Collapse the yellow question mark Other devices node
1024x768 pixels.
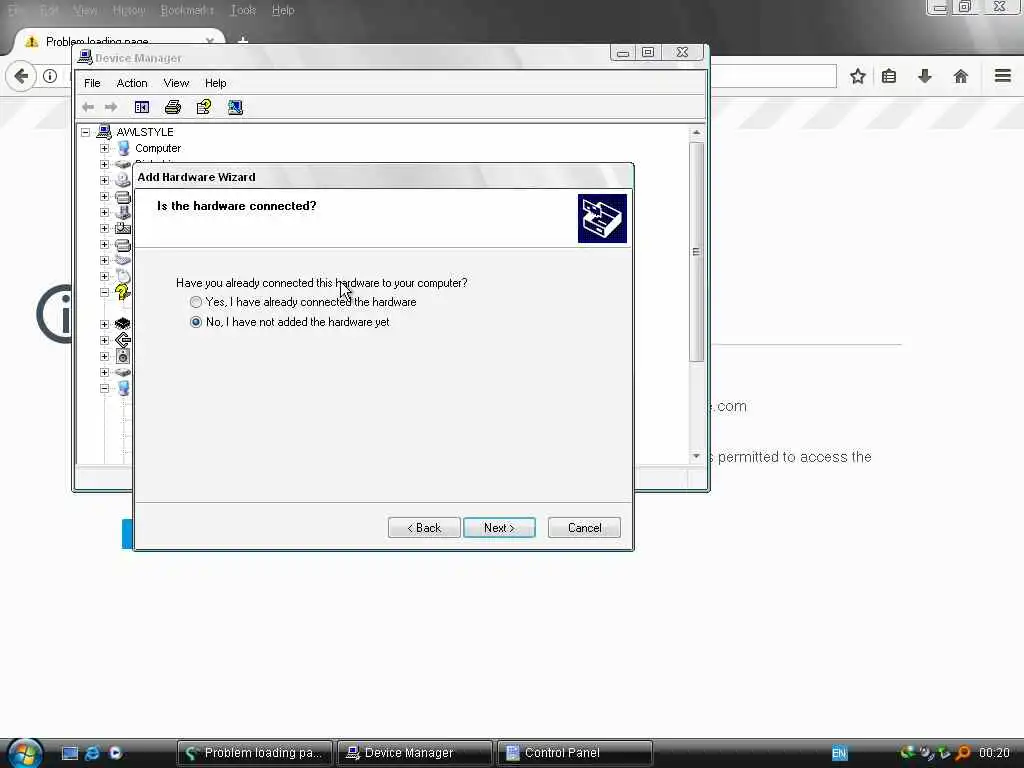[104, 293]
